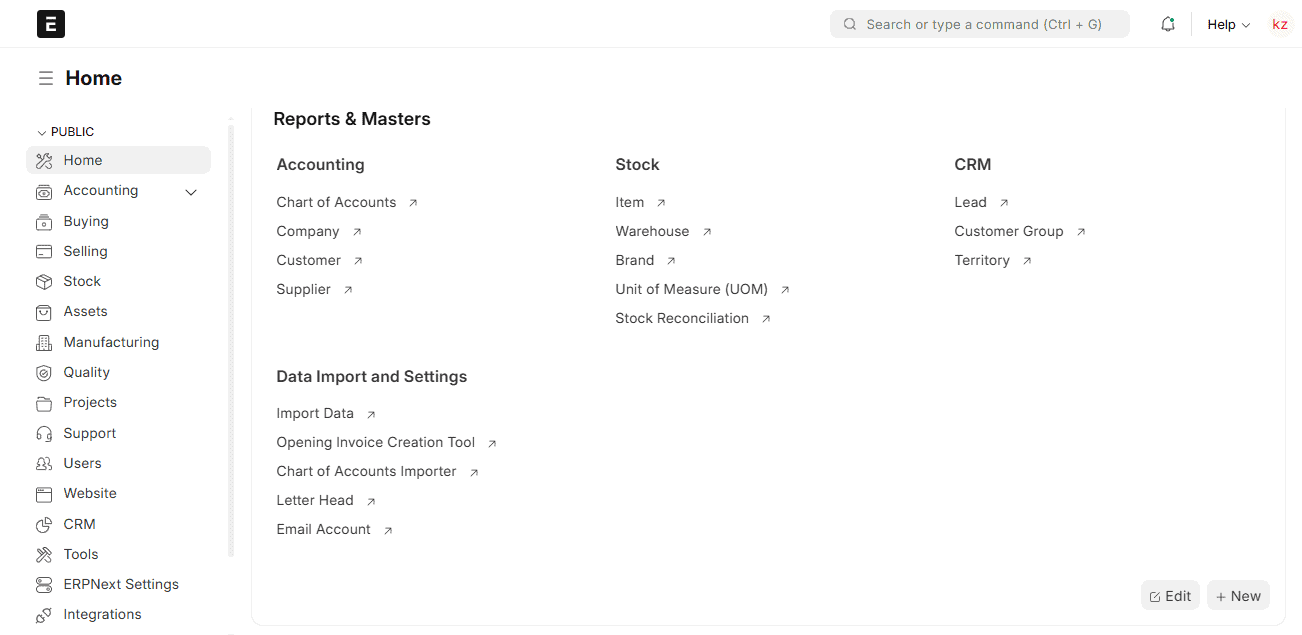
Task: Open the Help dropdown menu
Action: 1229,25
